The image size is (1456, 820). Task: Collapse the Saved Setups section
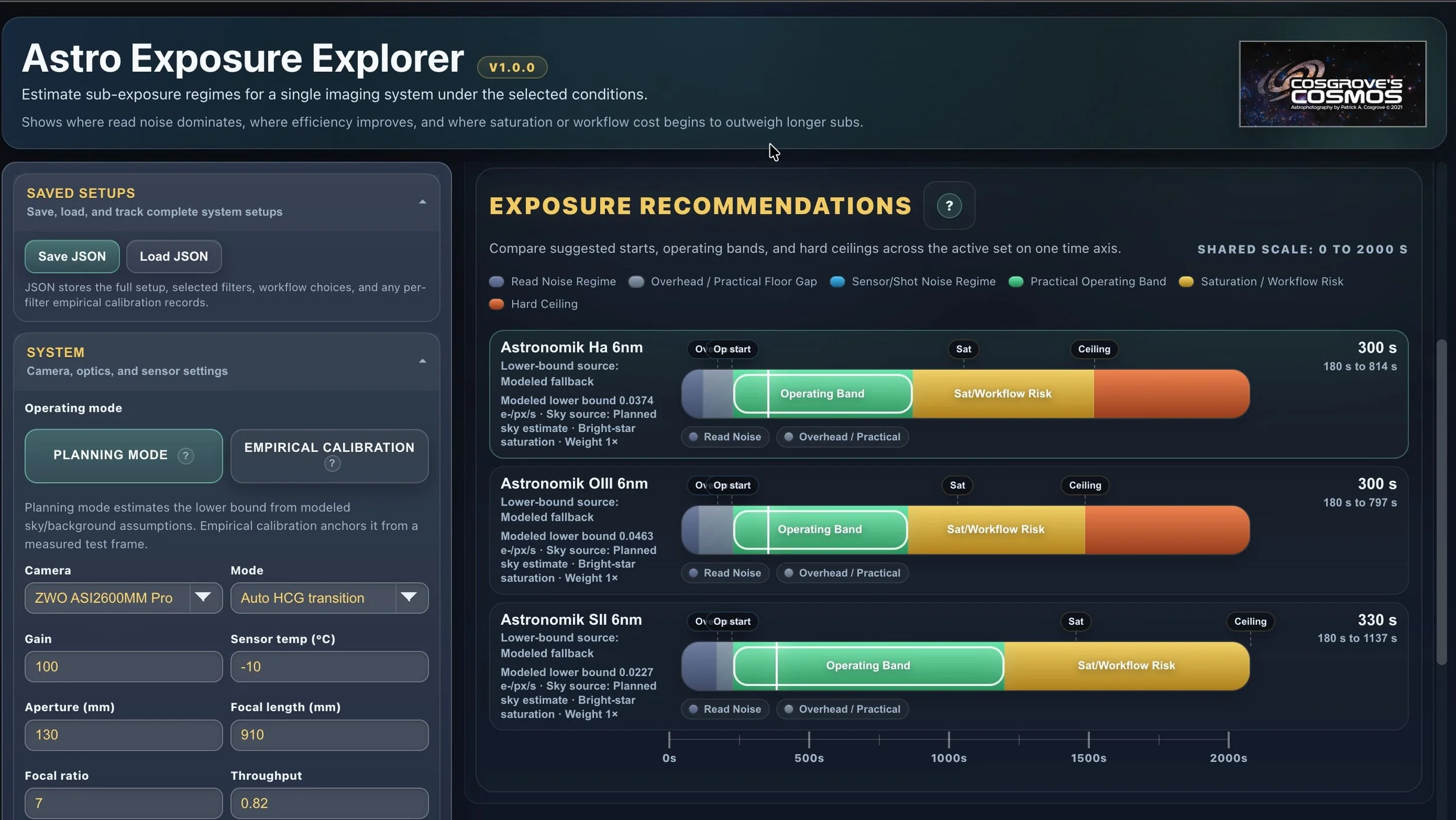(x=422, y=202)
